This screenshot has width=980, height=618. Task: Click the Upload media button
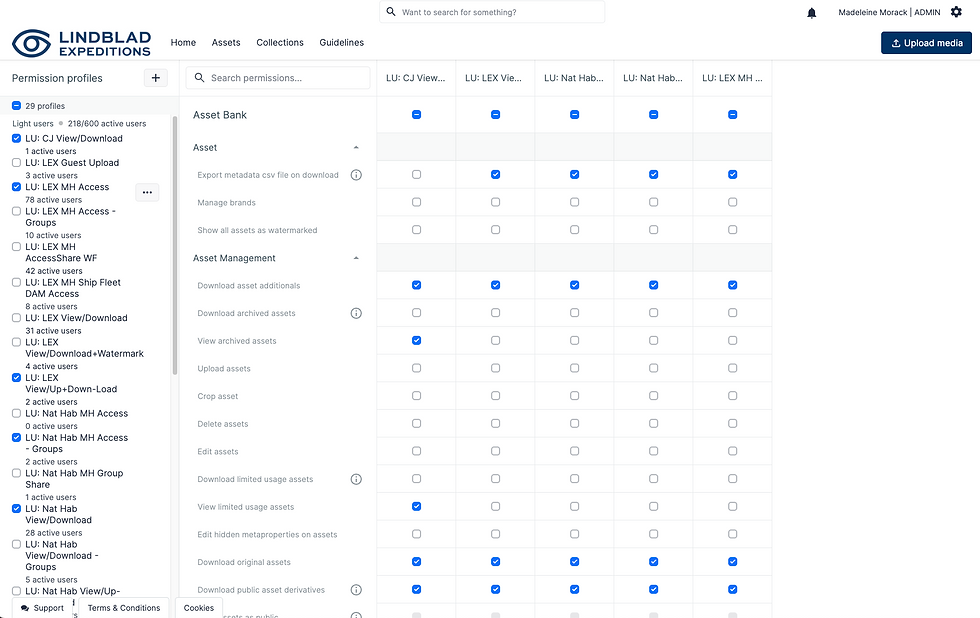[x=926, y=43]
